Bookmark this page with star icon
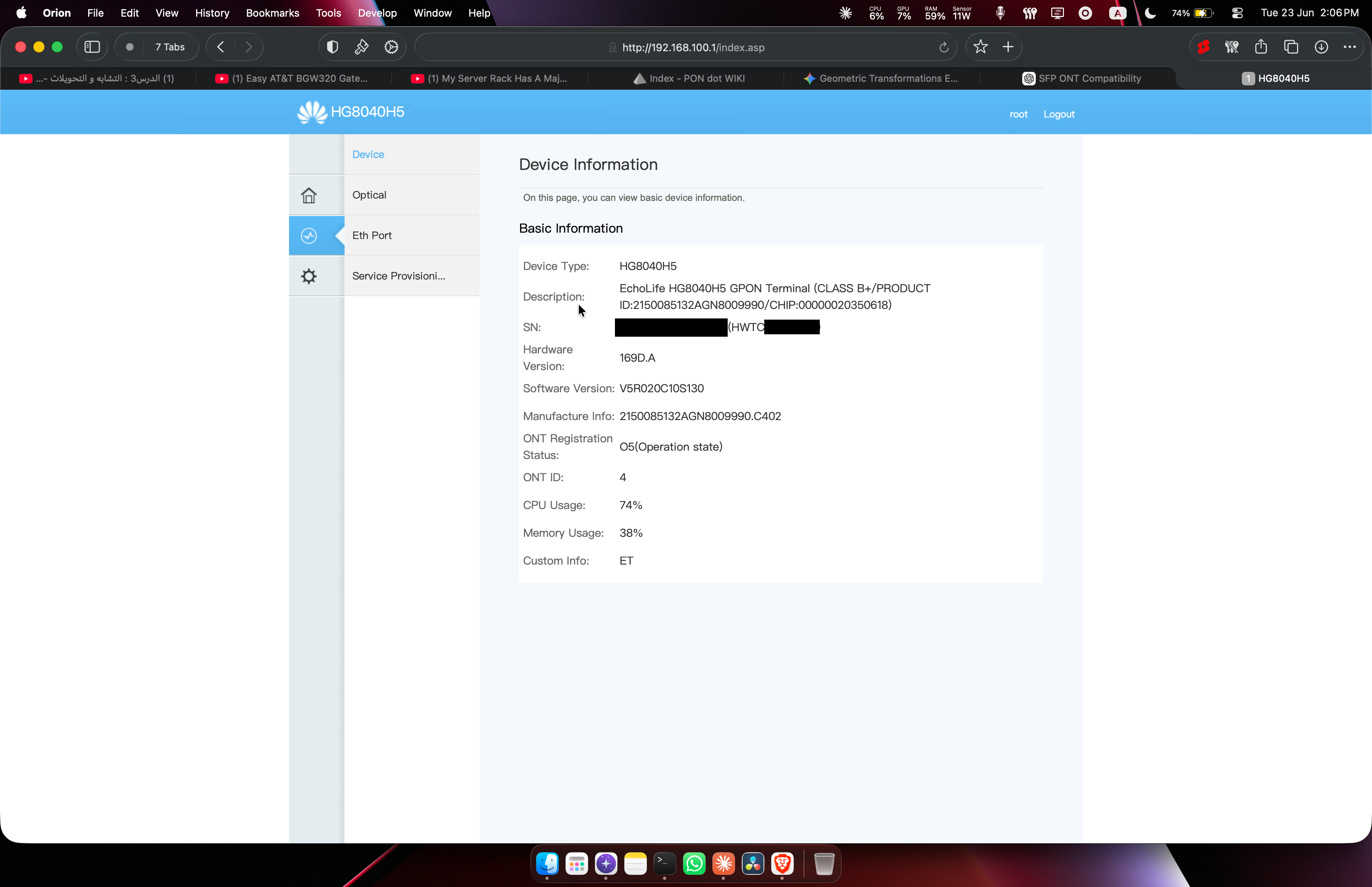 (x=981, y=47)
